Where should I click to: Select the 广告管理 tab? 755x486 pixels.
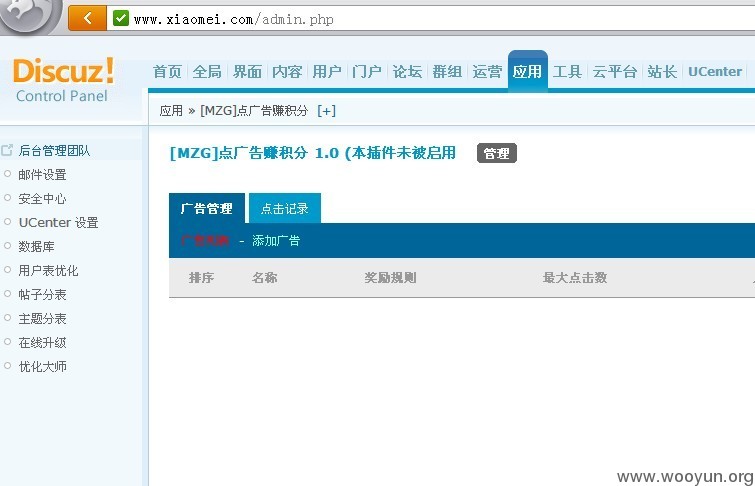point(207,208)
